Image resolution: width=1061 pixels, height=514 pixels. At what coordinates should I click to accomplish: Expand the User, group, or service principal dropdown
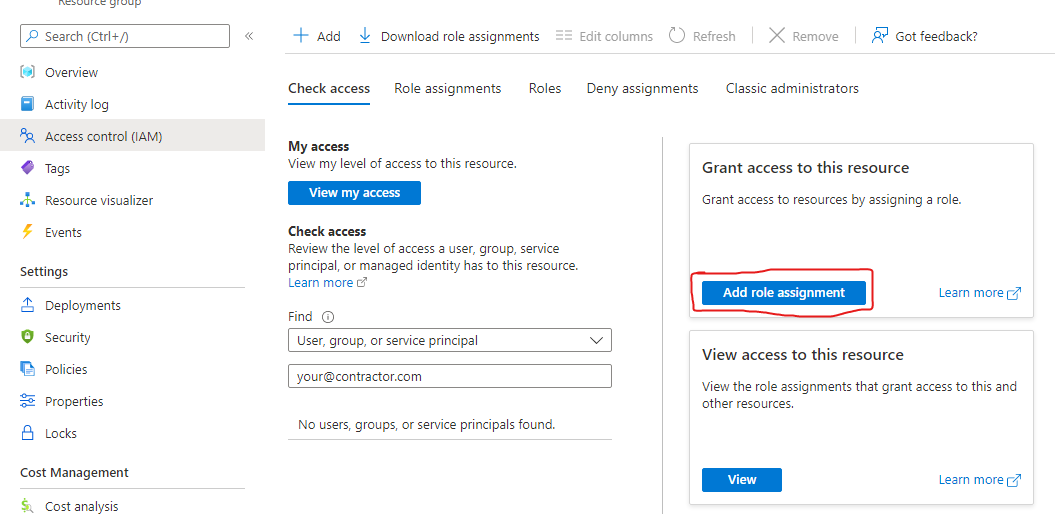click(x=449, y=341)
